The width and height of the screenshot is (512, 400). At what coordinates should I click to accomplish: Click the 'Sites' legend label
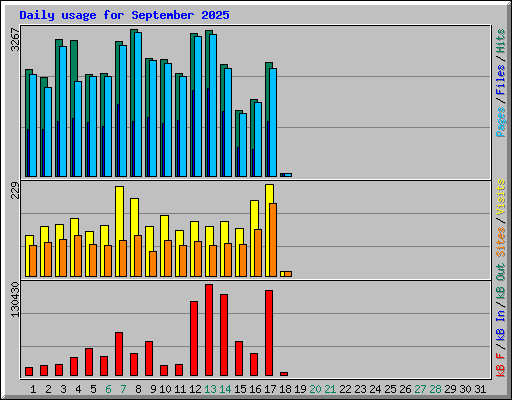500,242
